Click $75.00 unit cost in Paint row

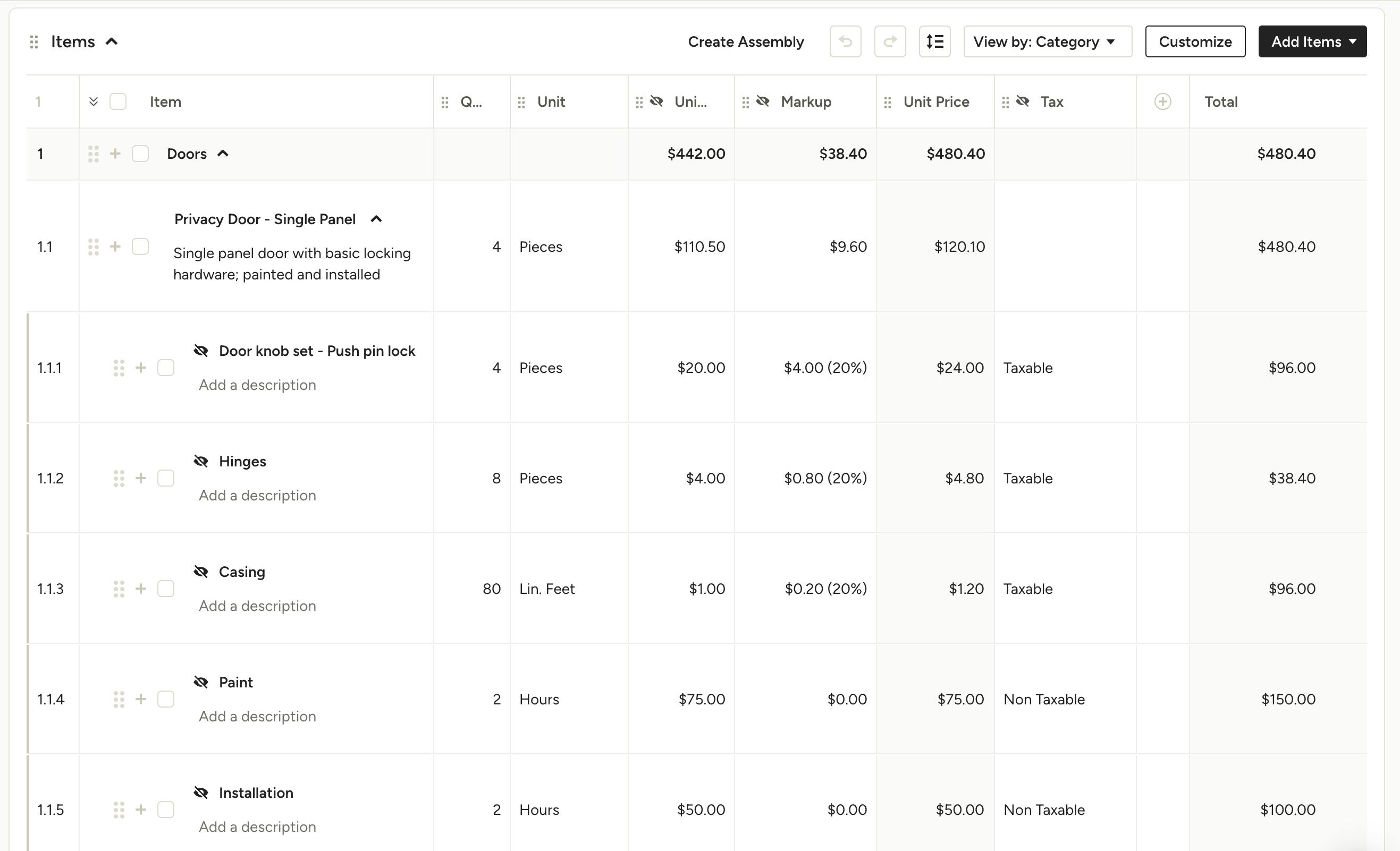(x=701, y=700)
